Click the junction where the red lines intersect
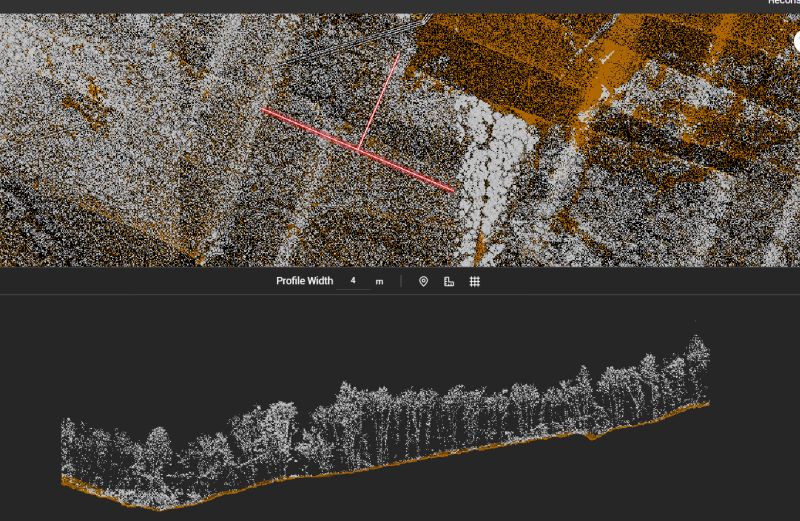 click(360, 151)
